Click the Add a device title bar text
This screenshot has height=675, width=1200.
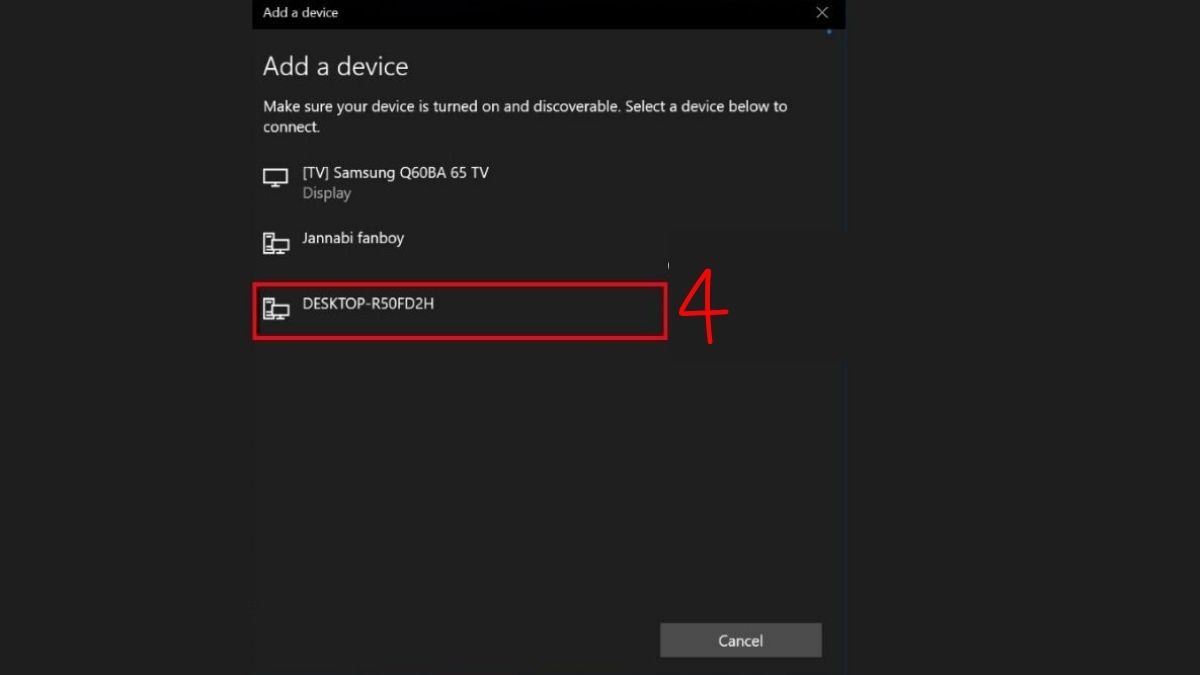(x=300, y=13)
